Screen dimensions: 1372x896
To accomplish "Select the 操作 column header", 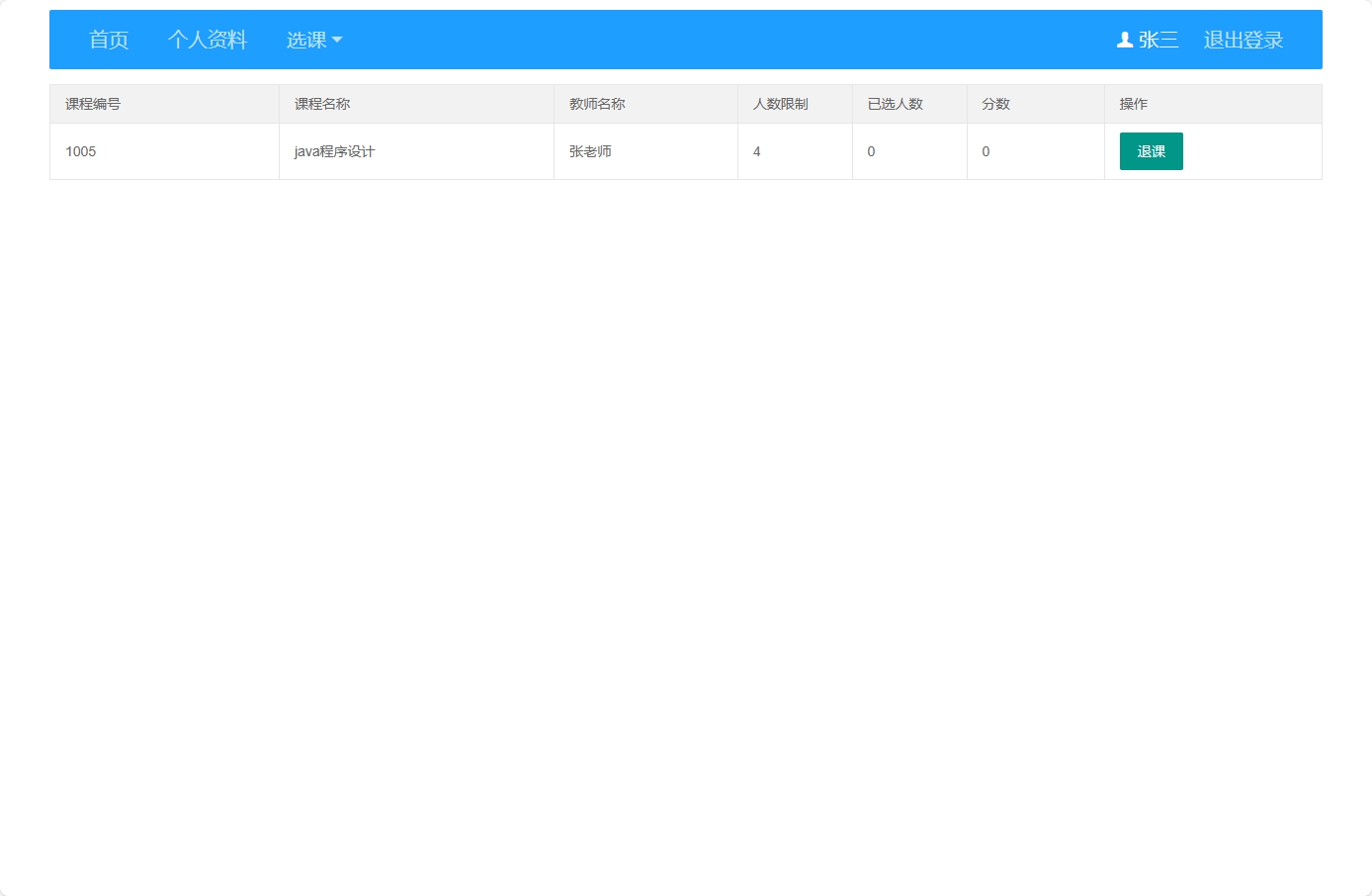I will point(1214,104).
